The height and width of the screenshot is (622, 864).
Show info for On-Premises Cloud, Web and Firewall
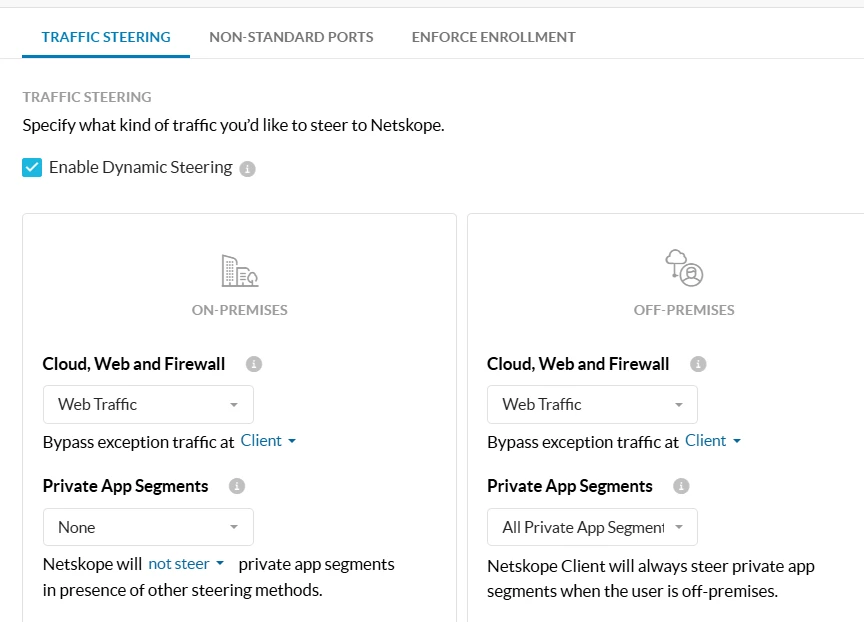point(253,364)
